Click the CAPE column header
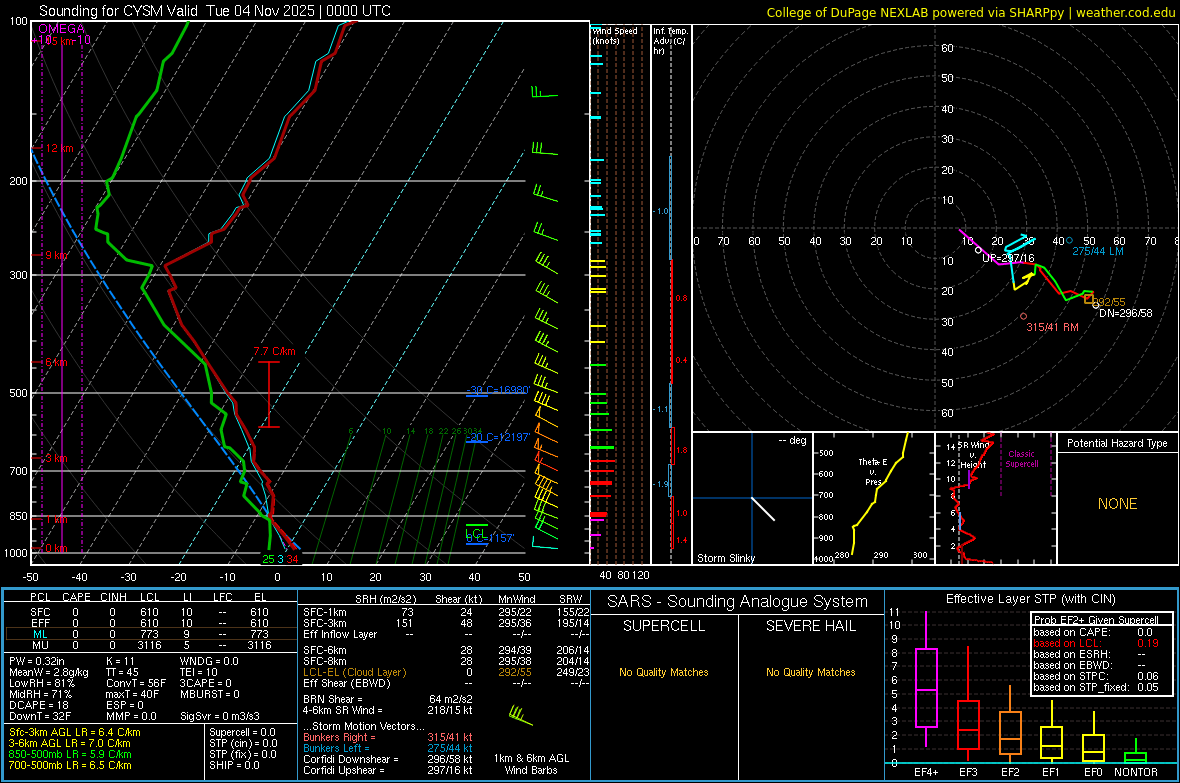This screenshot has width=1180, height=783. click(76, 597)
